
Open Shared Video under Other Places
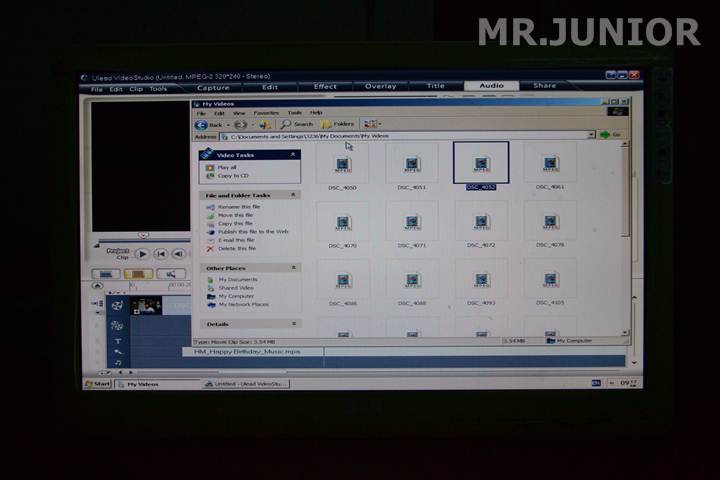(x=236, y=288)
